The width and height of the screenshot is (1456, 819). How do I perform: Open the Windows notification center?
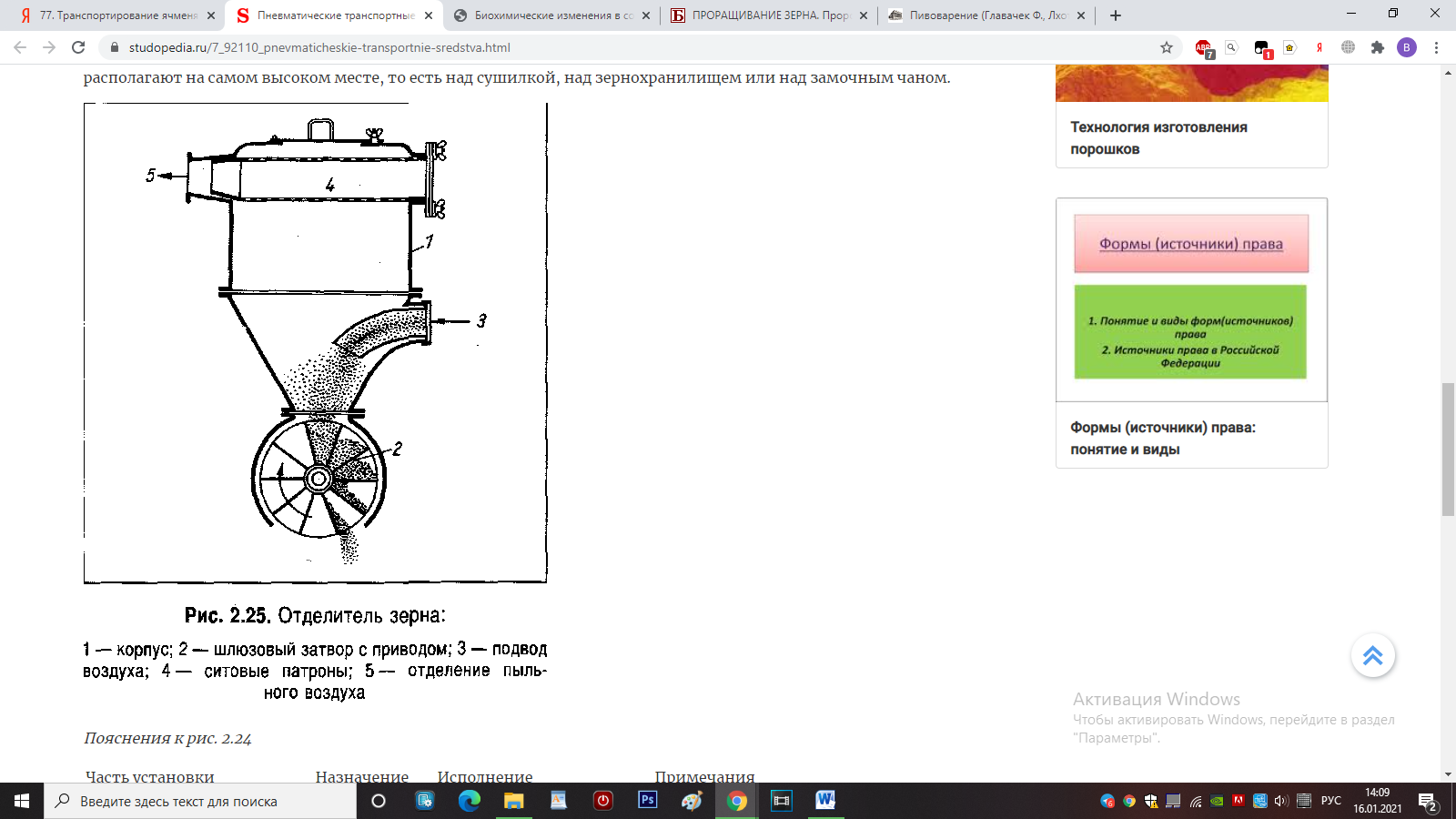(1428, 802)
